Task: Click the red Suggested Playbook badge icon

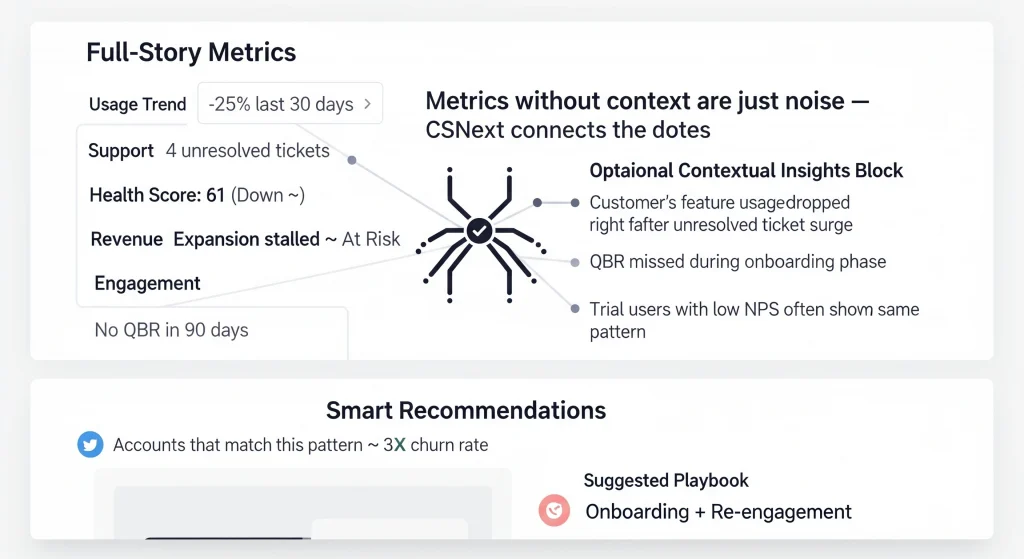Action: [553, 511]
